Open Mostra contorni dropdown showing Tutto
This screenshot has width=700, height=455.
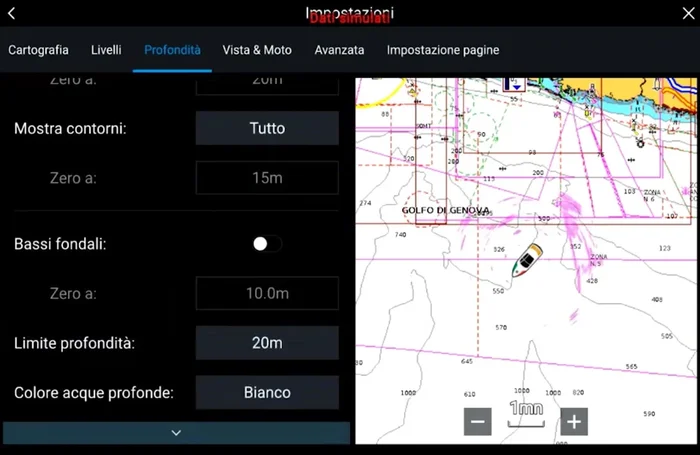[x=267, y=128]
